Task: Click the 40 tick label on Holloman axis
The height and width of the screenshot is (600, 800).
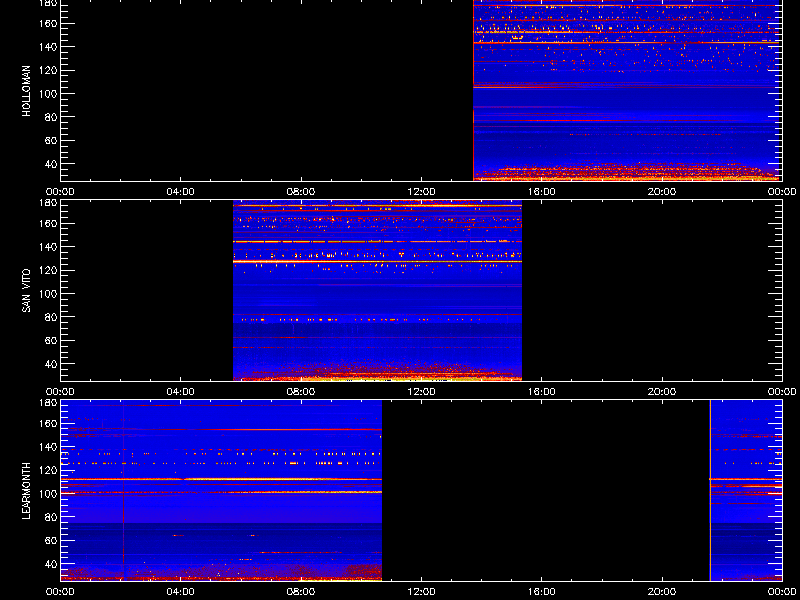Action: [x=52, y=164]
